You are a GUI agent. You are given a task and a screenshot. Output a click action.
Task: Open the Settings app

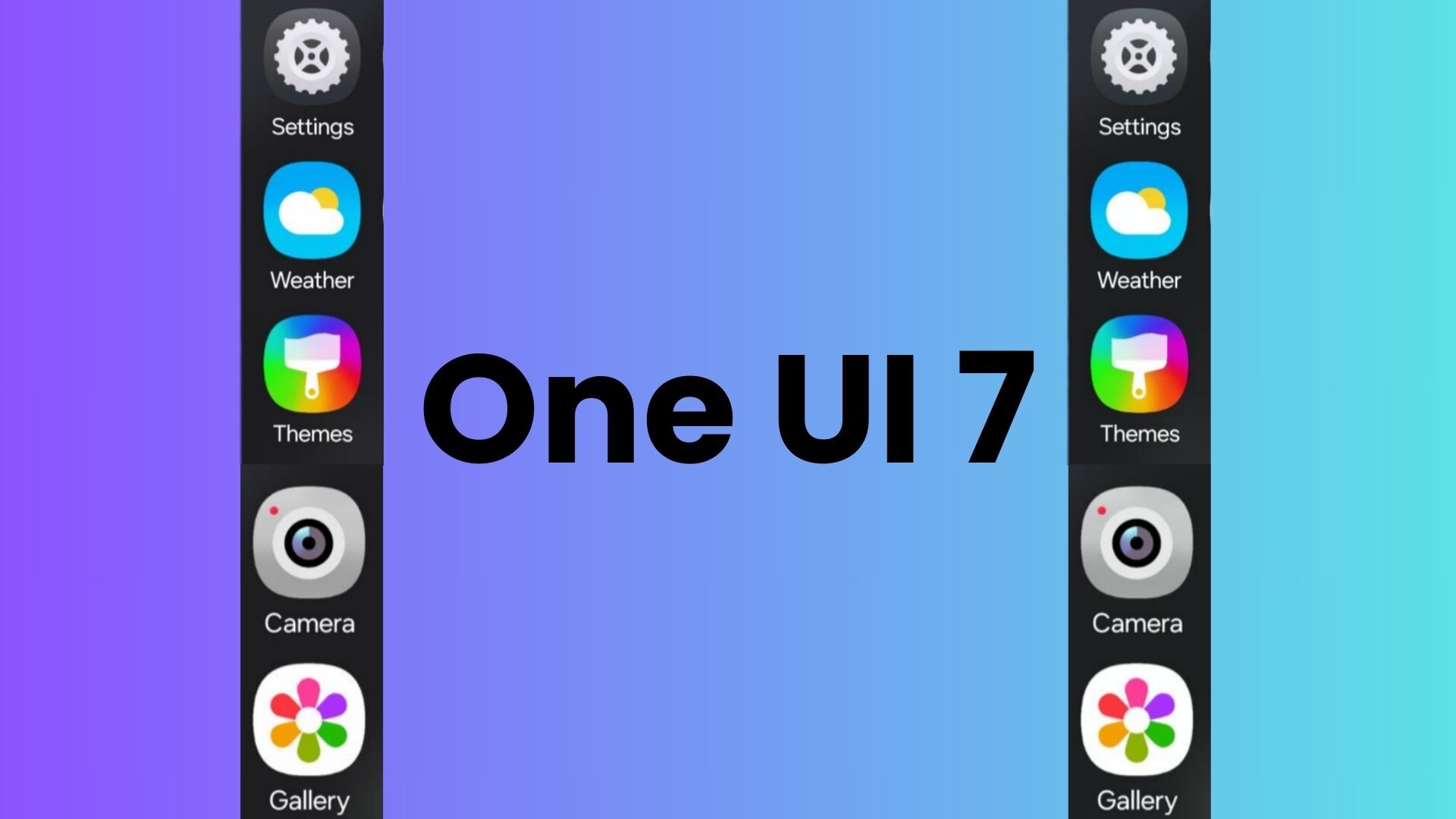(x=312, y=55)
